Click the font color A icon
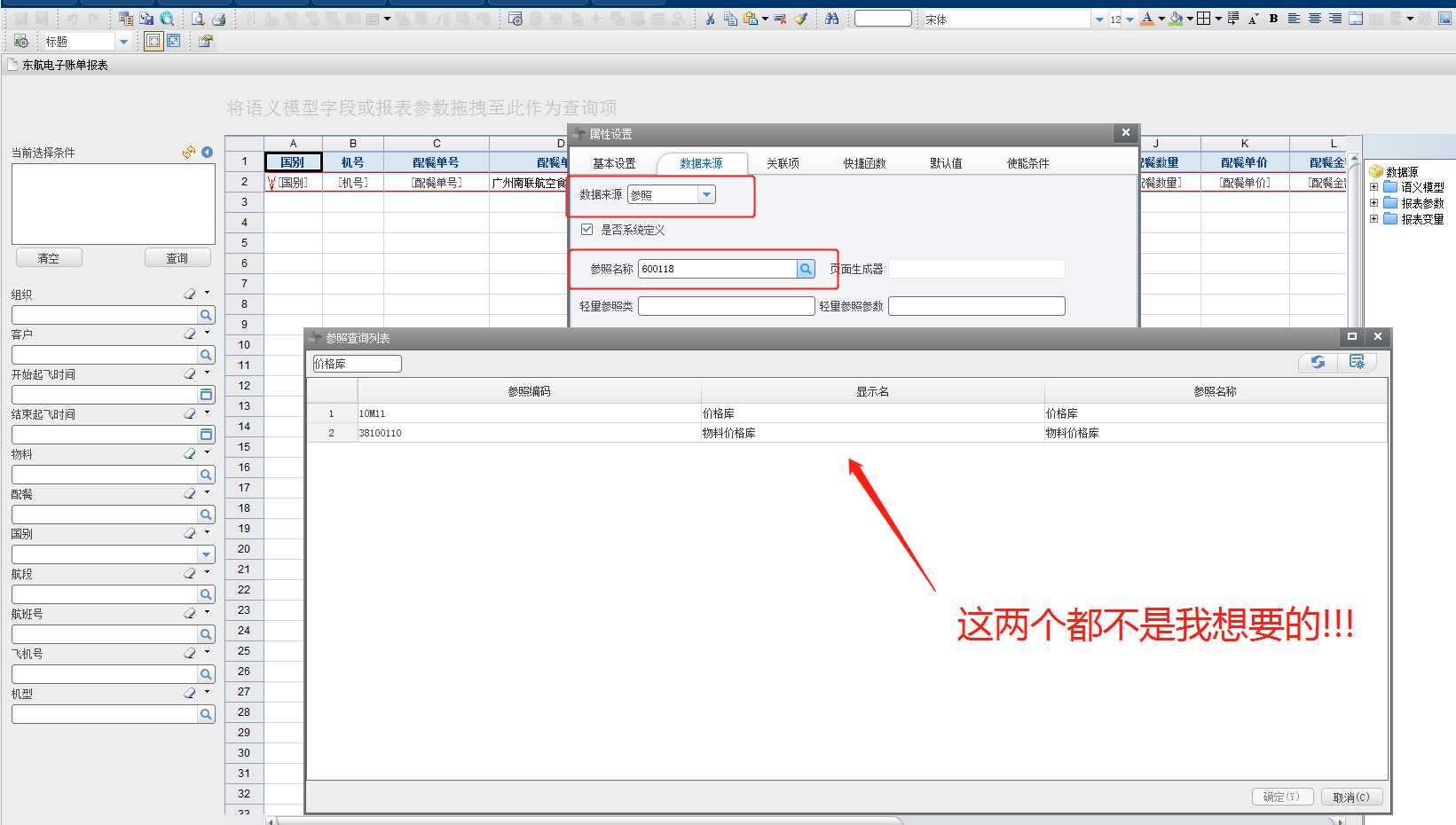The image size is (1456, 825). click(1147, 19)
